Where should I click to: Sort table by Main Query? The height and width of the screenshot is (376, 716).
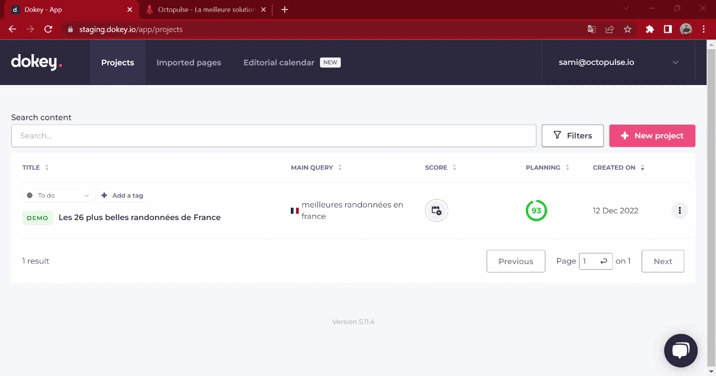pyautogui.click(x=316, y=168)
